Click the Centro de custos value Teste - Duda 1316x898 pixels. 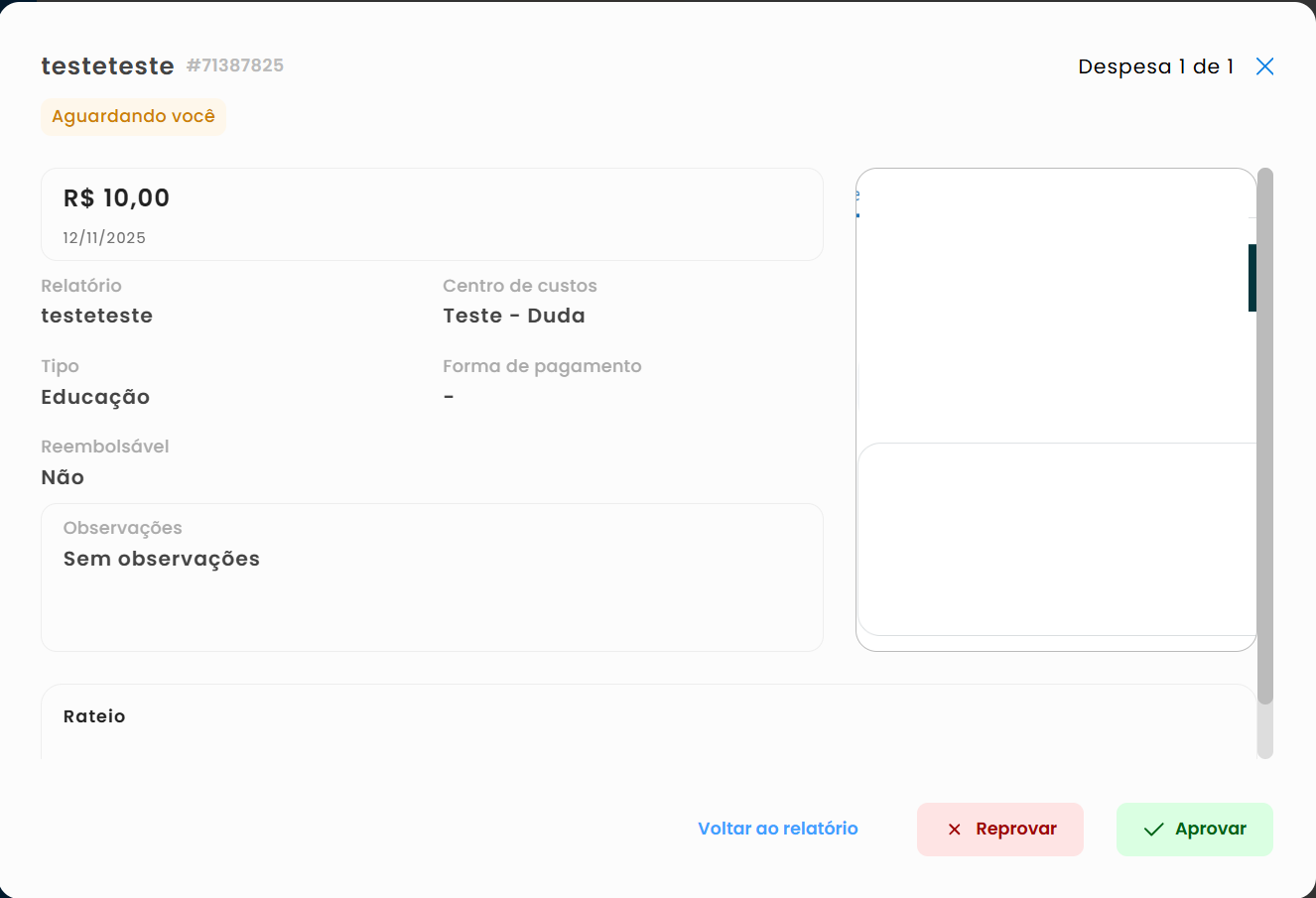coord(513,316)
